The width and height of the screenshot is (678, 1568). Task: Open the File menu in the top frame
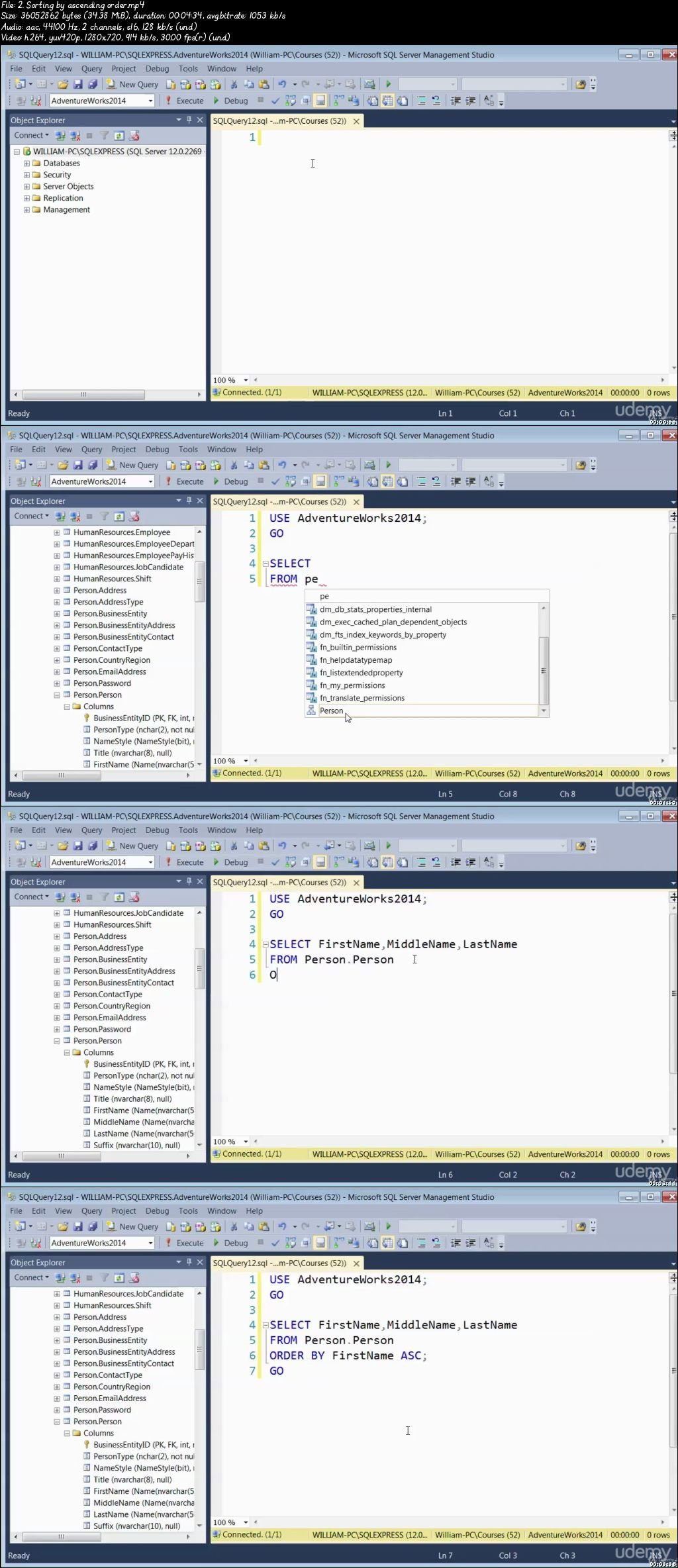coord(17,68)
